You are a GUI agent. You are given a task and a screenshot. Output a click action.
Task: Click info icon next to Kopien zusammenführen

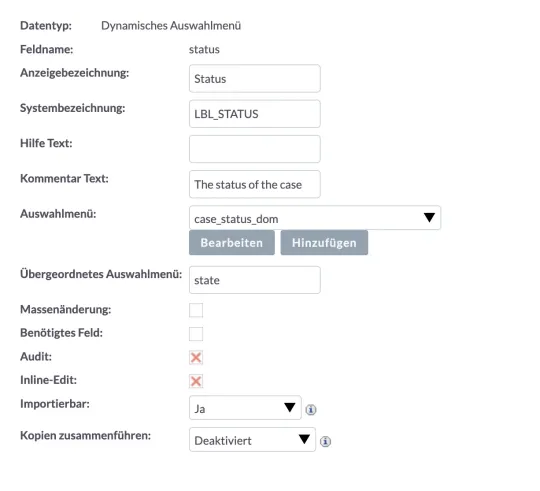click(325, 441)
